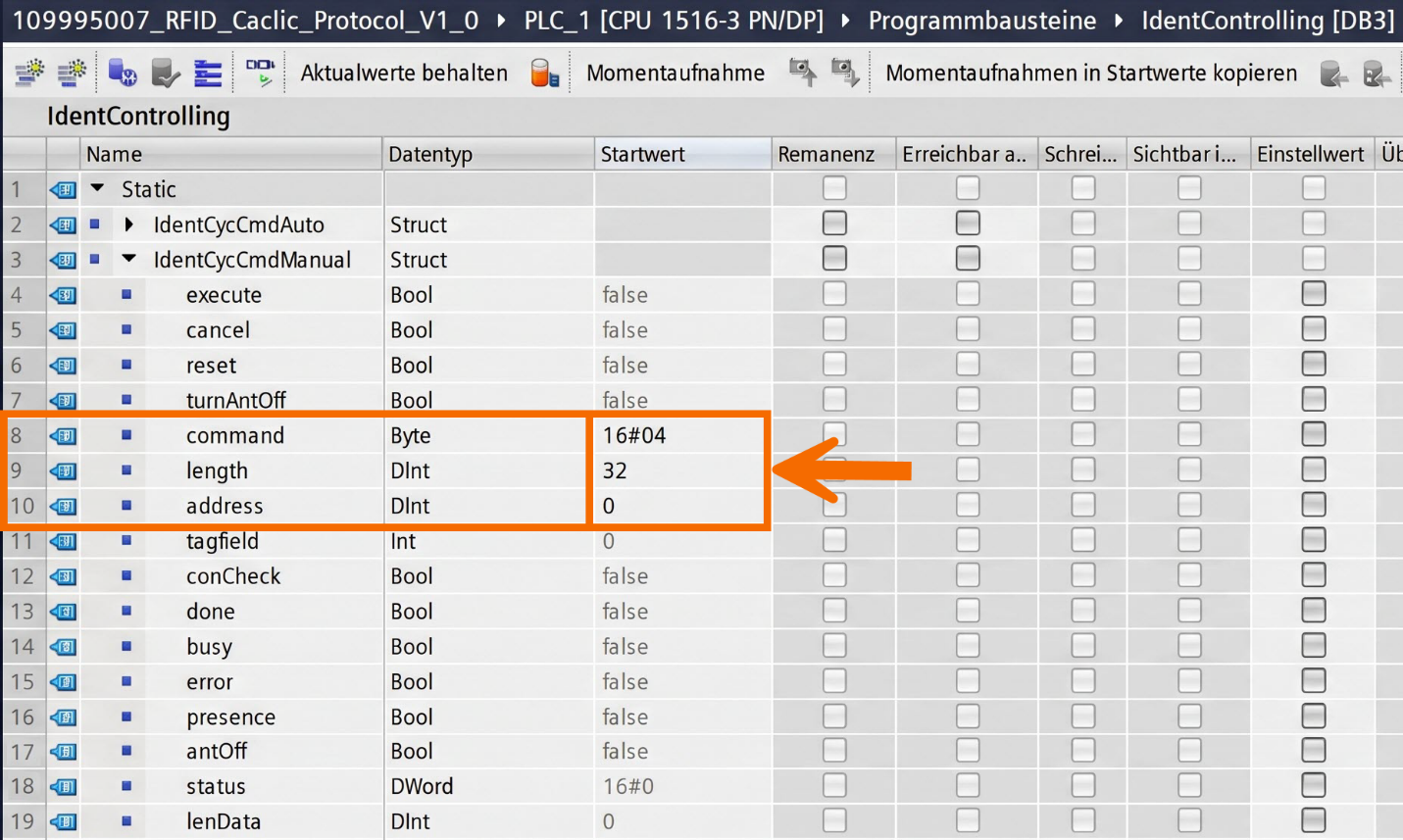Click the Startwert column header
1403x840 pixels.
[x=682, y=154]
